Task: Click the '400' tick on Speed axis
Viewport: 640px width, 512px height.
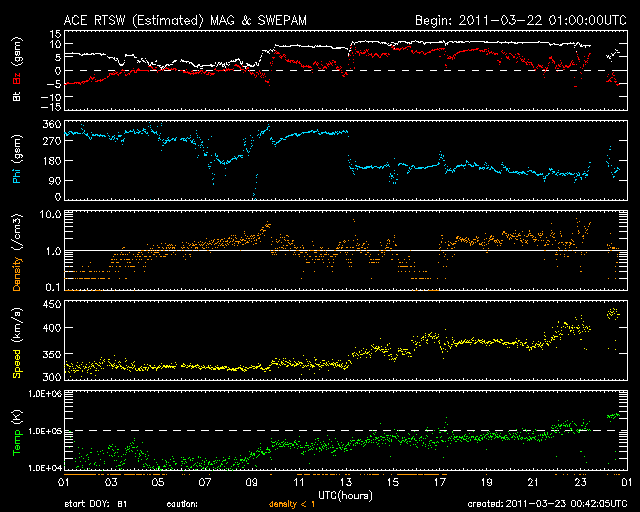Action: (52, 328)
